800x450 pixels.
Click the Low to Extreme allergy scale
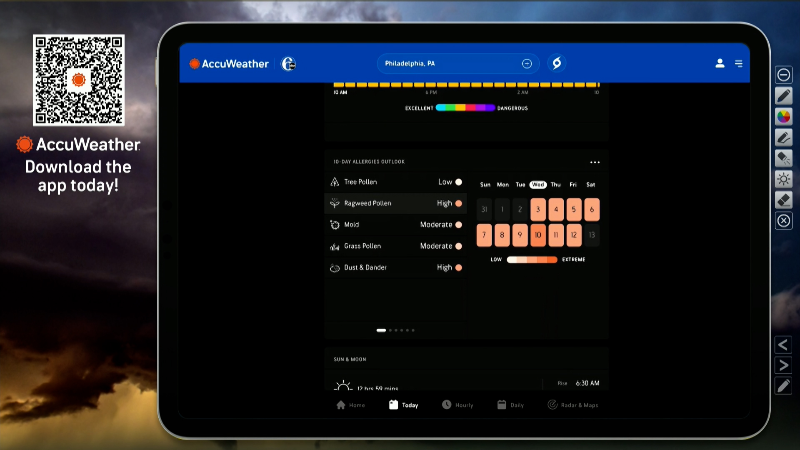point(532,260)
